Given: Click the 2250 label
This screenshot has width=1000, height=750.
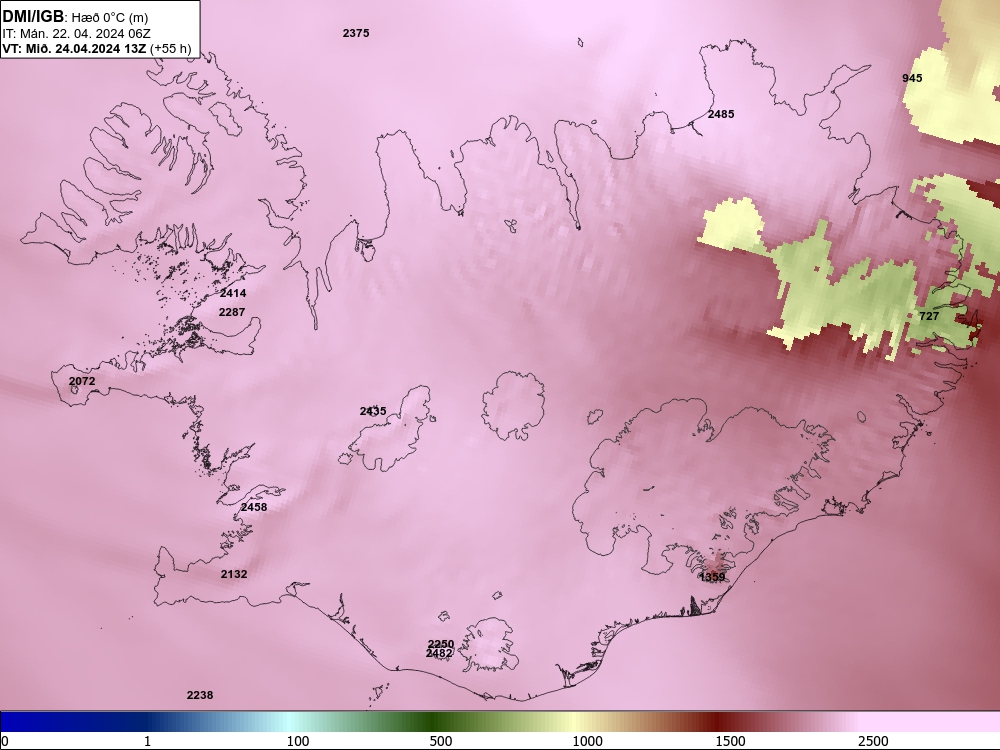Looking at the screenshot, I should [441, 644].
